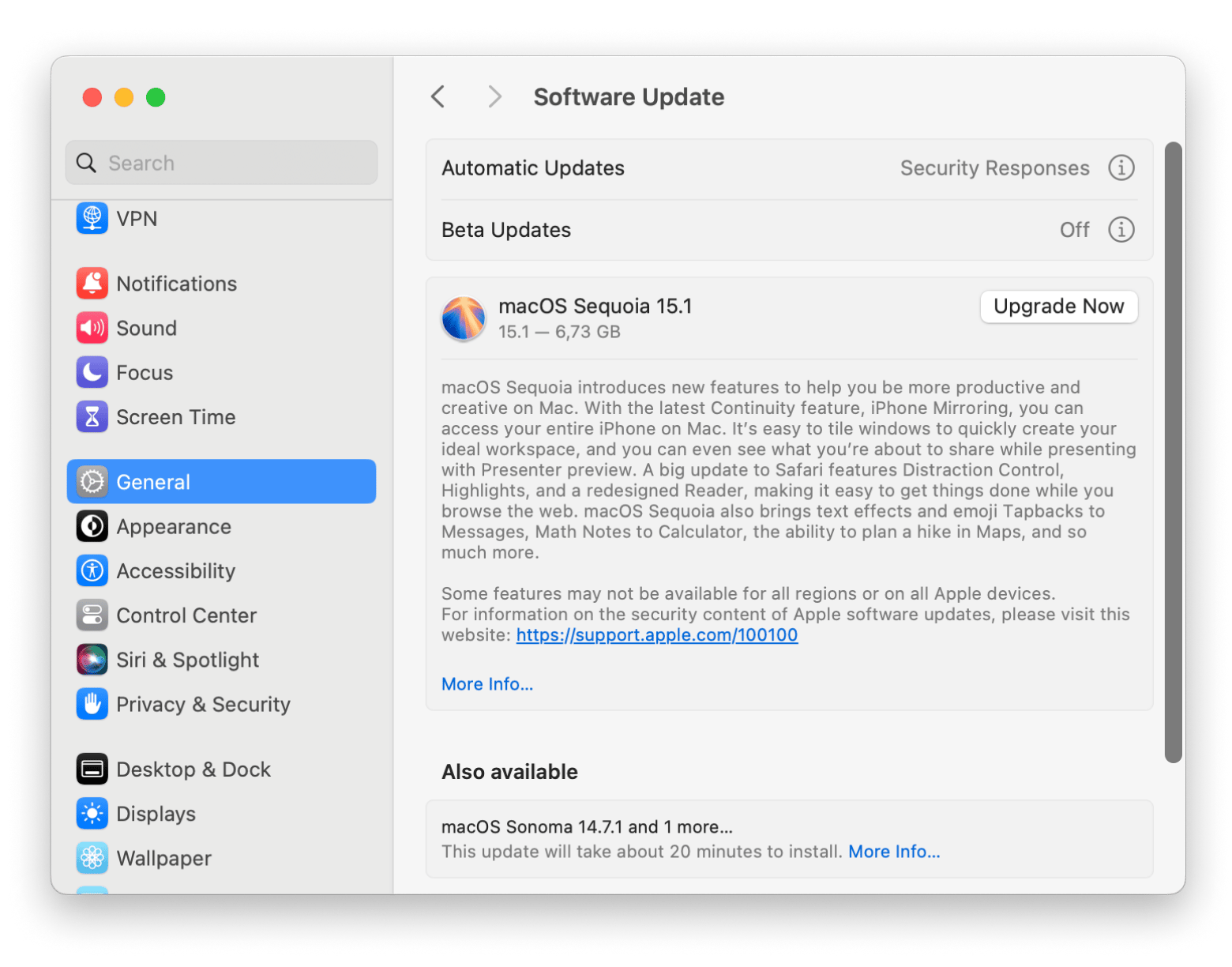Screen dimensions: 1232x967
Task: Go forward with the right chevron
Action: coord(494,96)
